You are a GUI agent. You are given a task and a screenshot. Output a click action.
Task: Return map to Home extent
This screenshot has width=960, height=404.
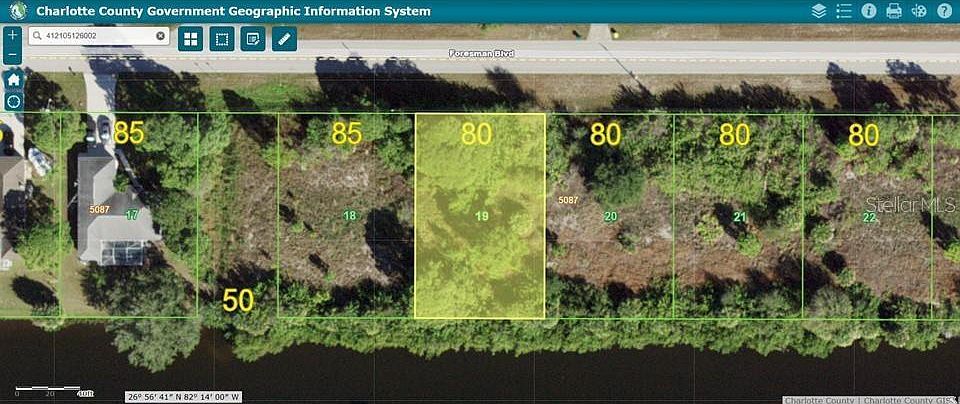click(13, 79)
